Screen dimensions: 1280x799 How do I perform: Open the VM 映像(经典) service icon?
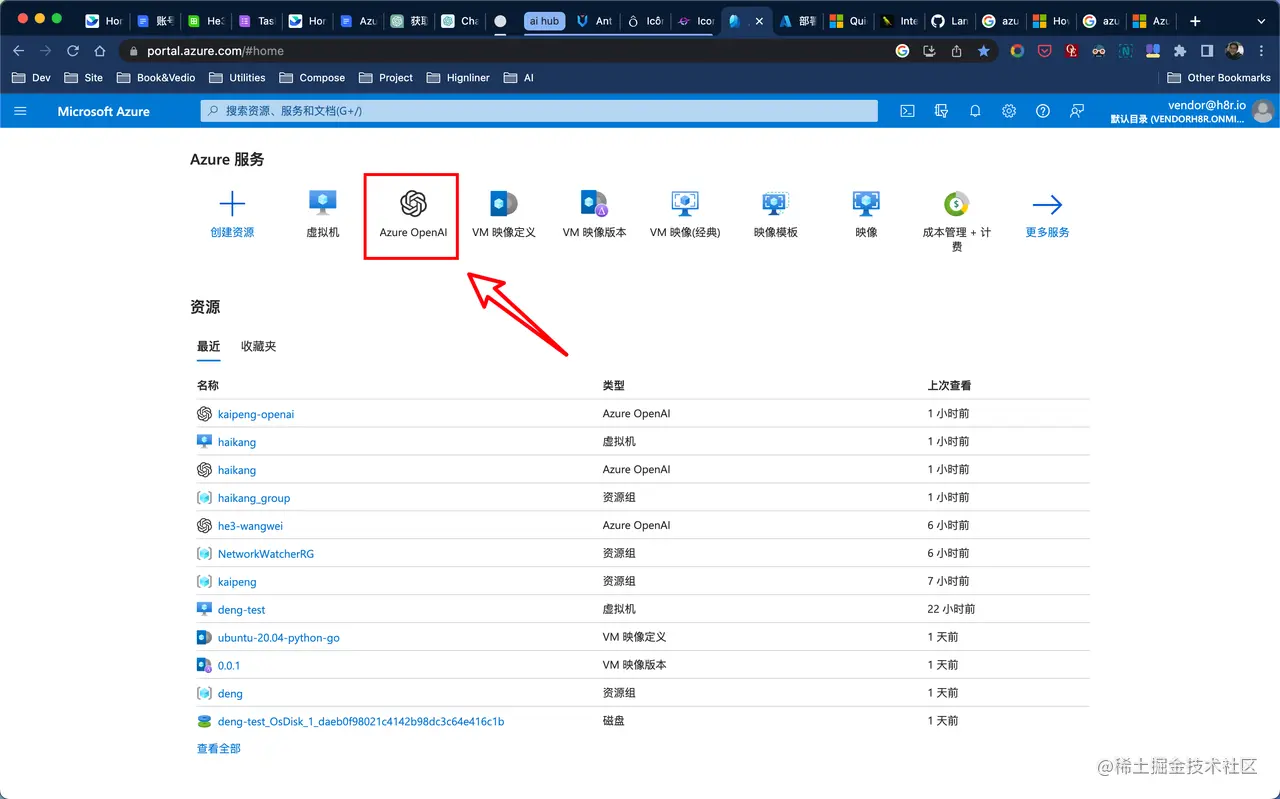coord(685,203)
